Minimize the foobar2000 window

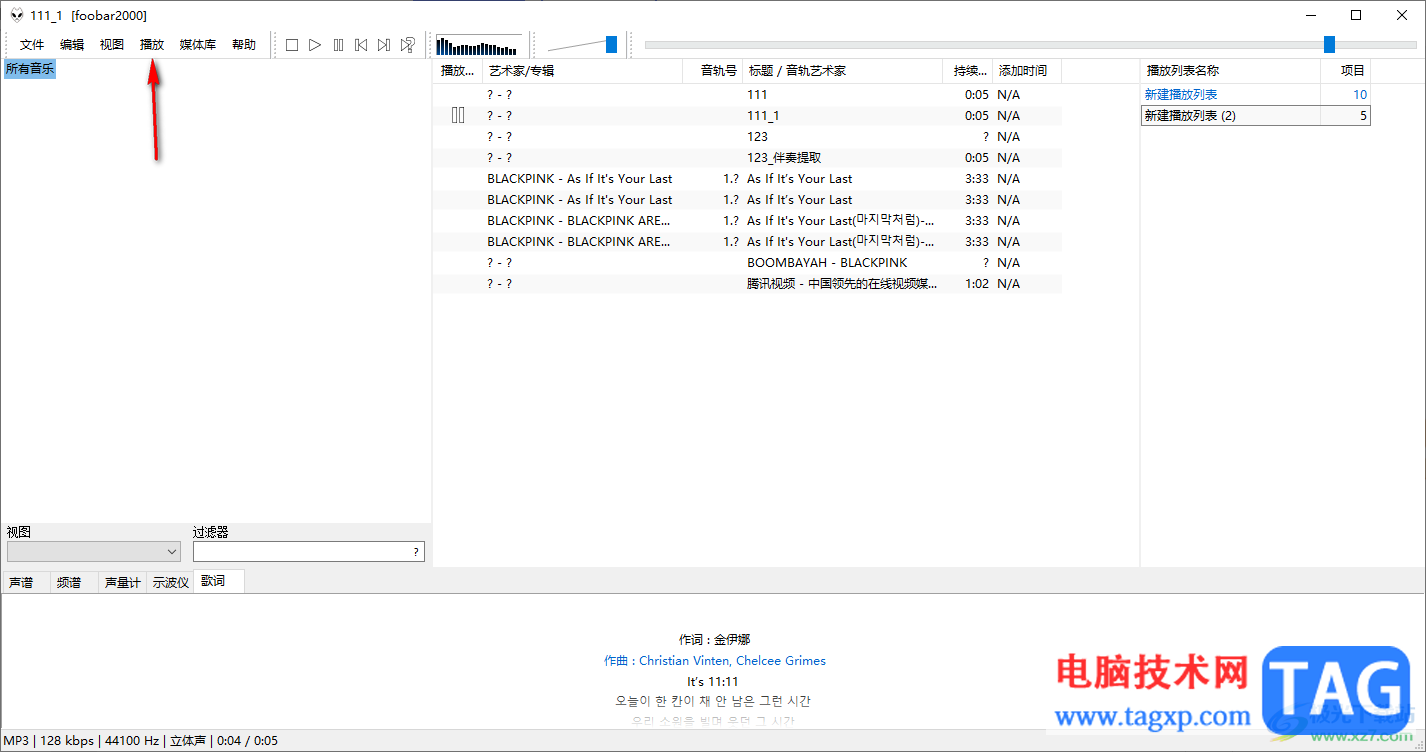pyautogui.click(x=1310, y=15)
